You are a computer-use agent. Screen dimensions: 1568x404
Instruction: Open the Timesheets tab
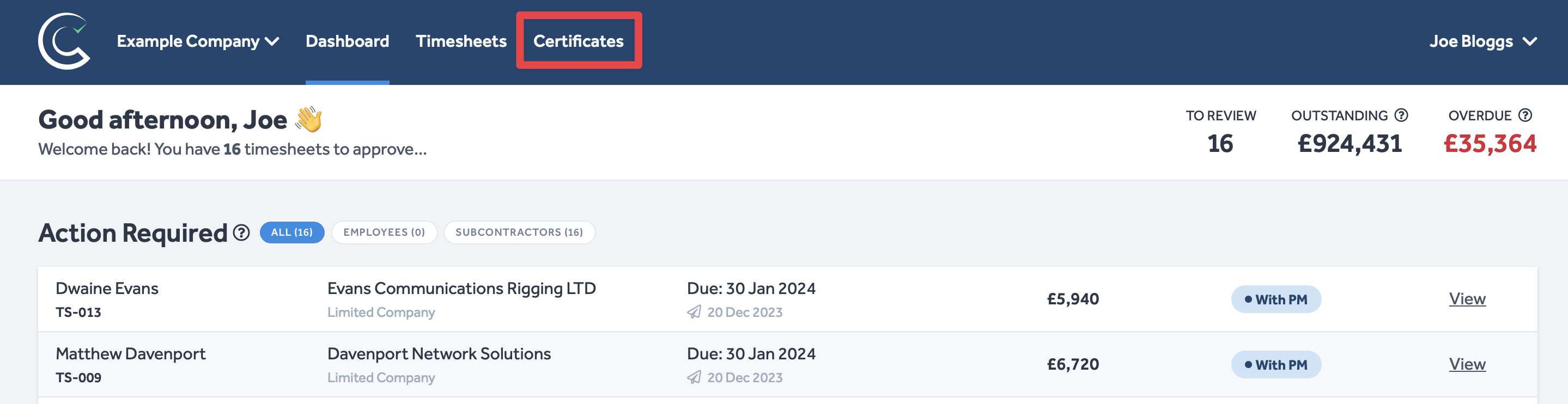pos(461,41)
